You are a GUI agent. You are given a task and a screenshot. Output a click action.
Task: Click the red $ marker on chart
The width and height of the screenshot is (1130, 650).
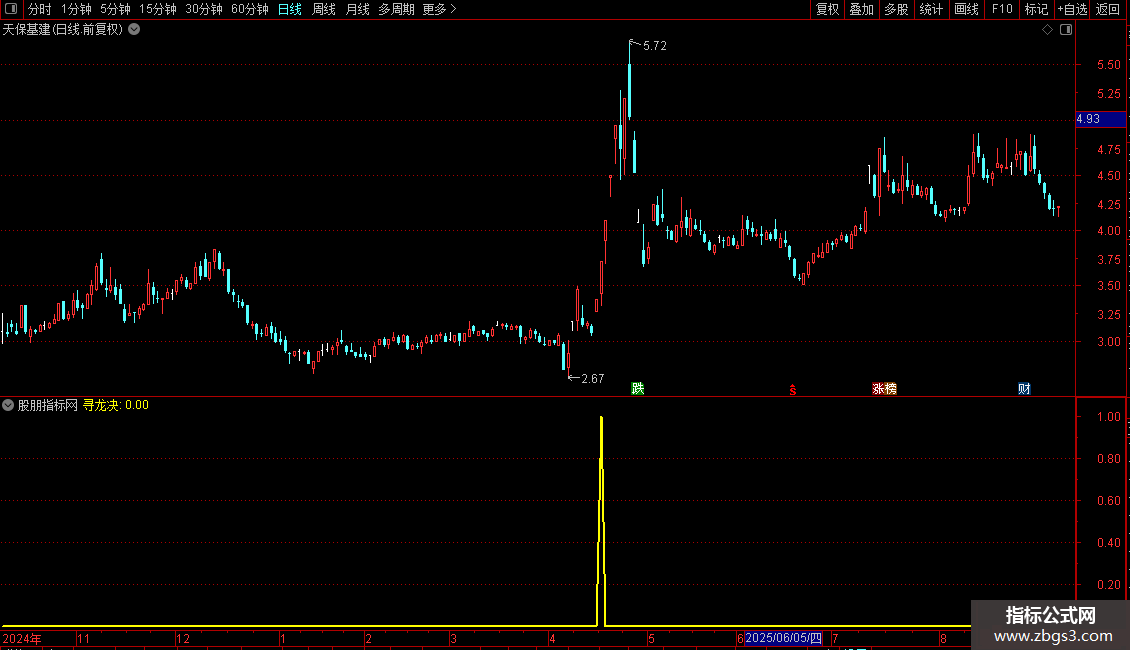pyautogui.click(x=793, y=390)
